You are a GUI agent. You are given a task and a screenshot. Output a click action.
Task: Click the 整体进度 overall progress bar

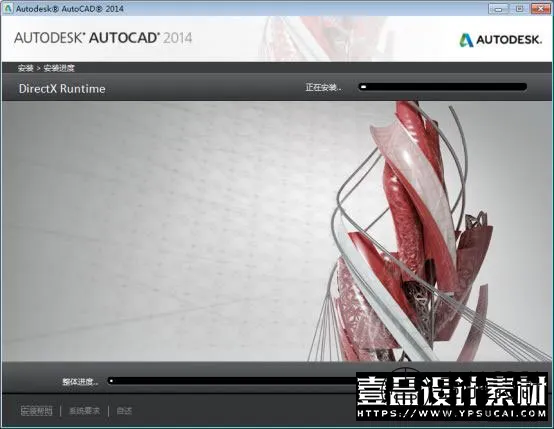coord(231,381)
